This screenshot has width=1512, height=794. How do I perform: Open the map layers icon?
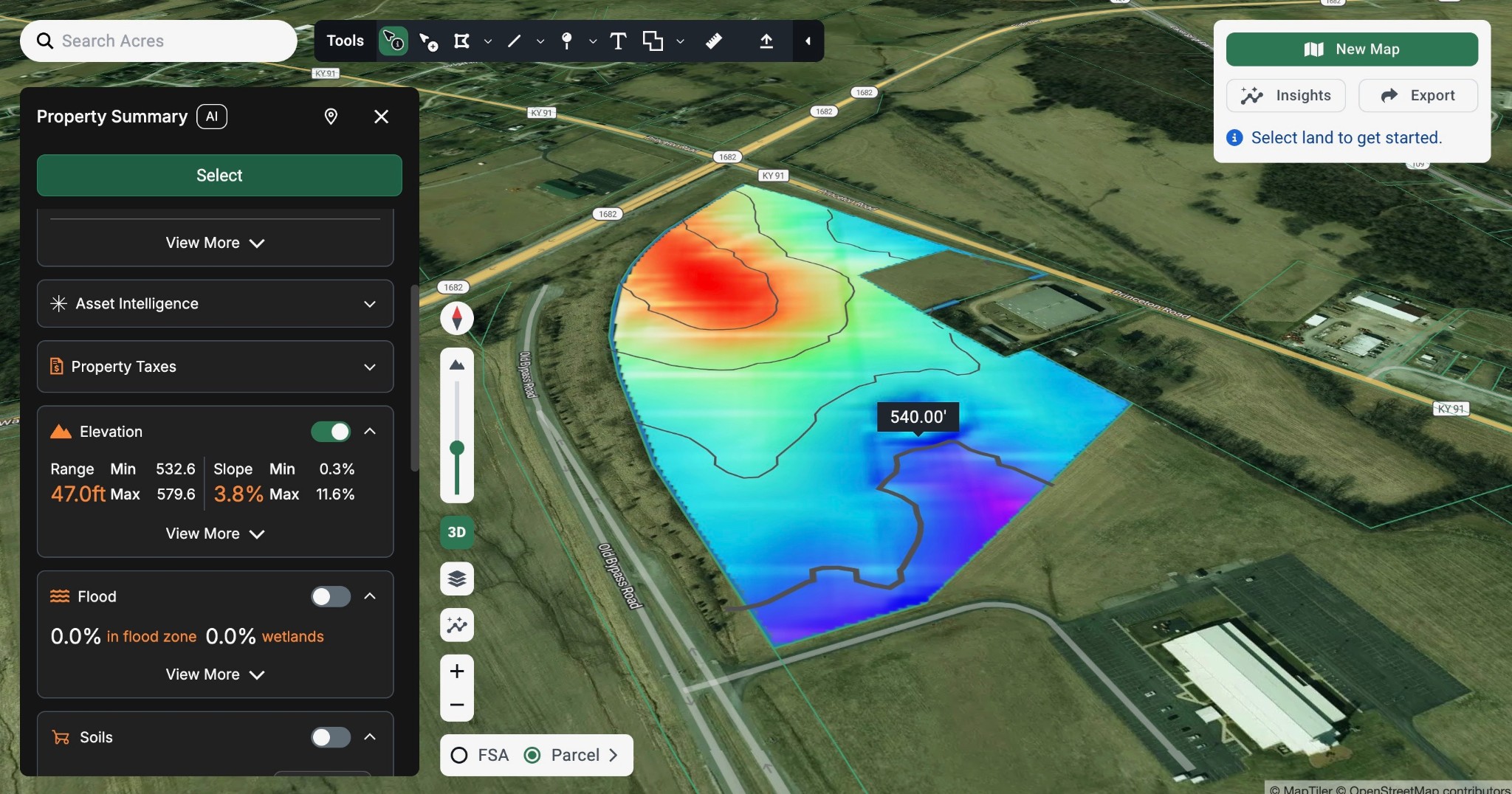(457, 579)
